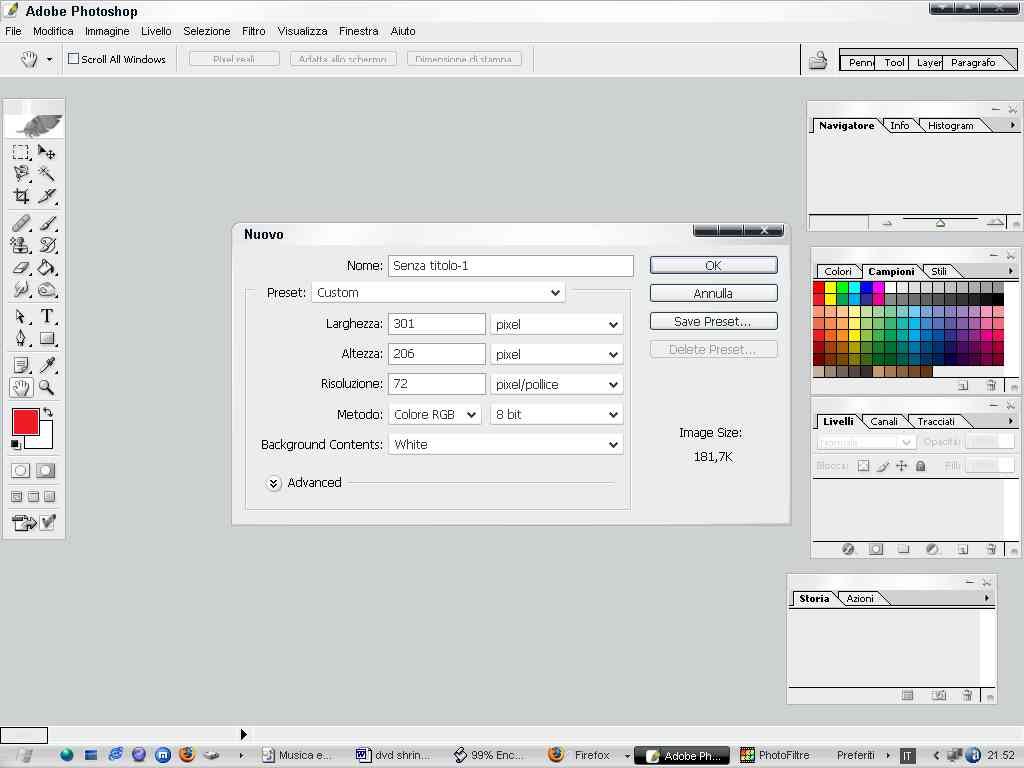Switch to Quick Mask mode
Image resolution: width=1024 pixels, height=768 pixels.
(x=46, y=471)
